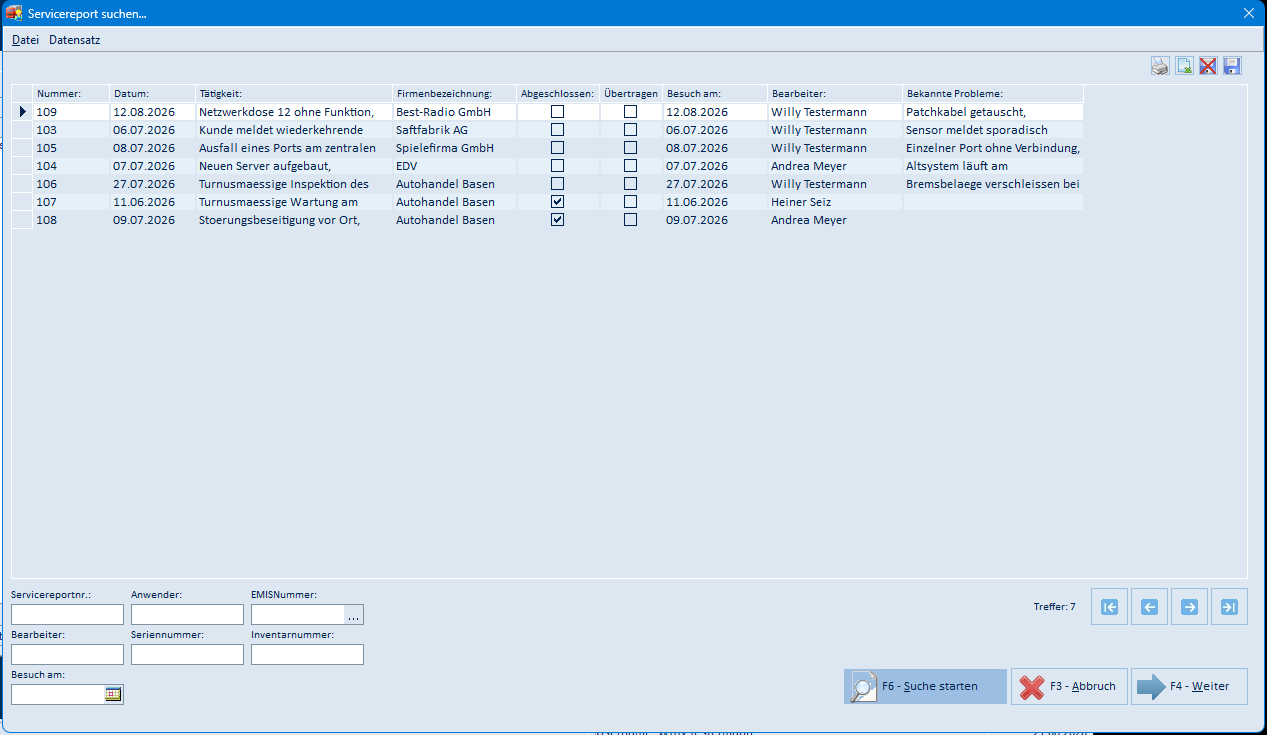Open the Datei menu
1267x735 pixels.
(x=25, y=40)
